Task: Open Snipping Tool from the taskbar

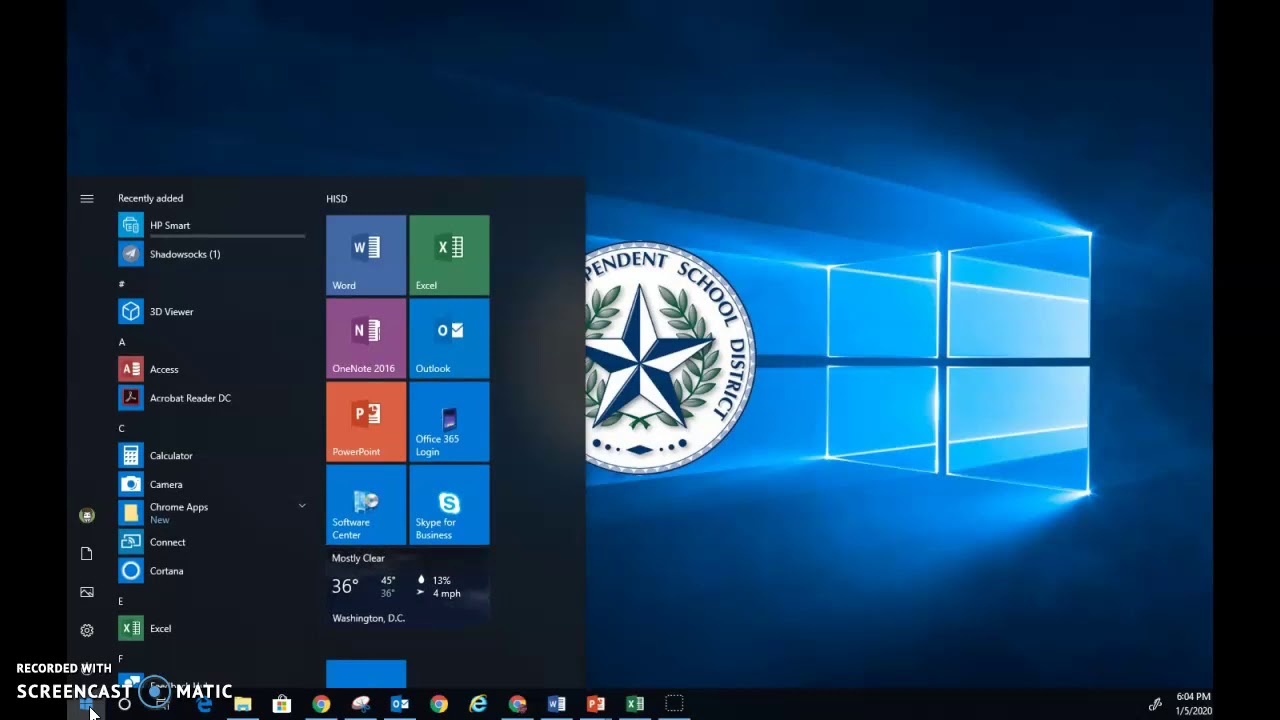Action: coord(361,704)
